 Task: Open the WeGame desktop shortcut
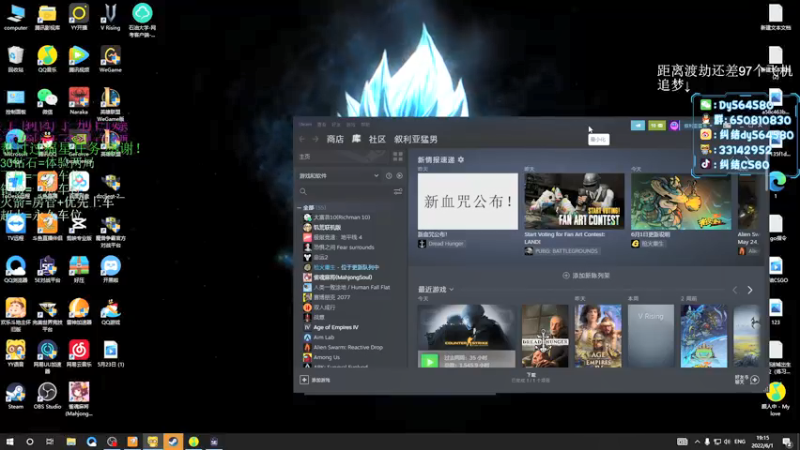coord(110,59)
